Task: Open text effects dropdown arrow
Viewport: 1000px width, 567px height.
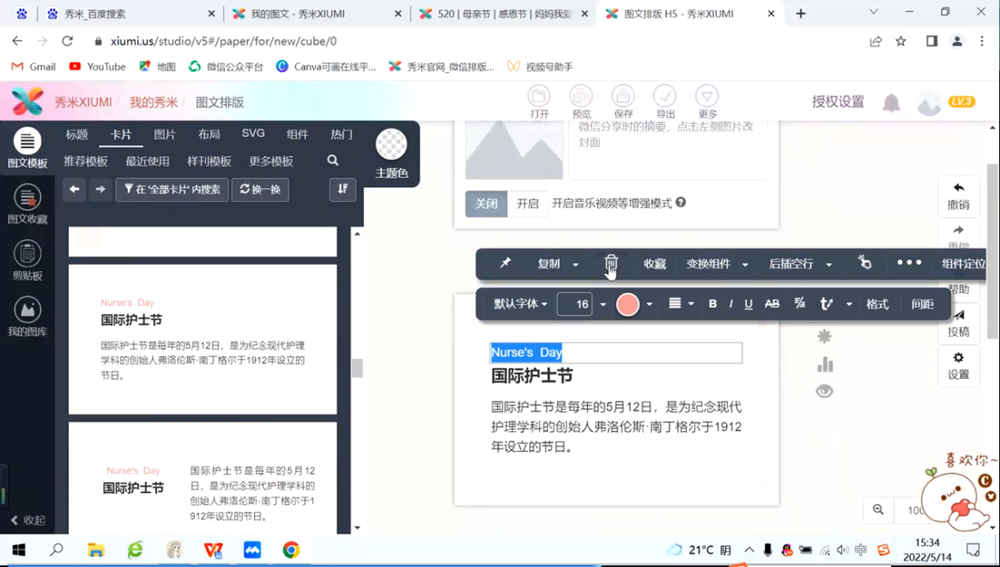Action: [849, 305]
